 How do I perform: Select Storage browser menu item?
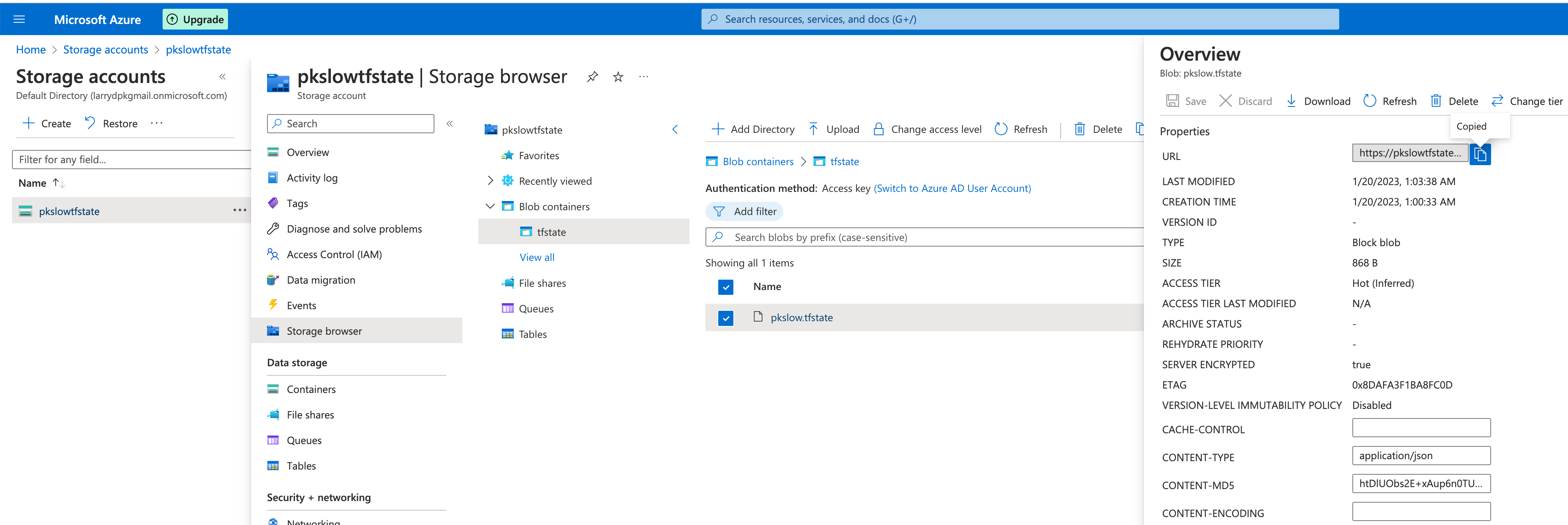(357, 331)
